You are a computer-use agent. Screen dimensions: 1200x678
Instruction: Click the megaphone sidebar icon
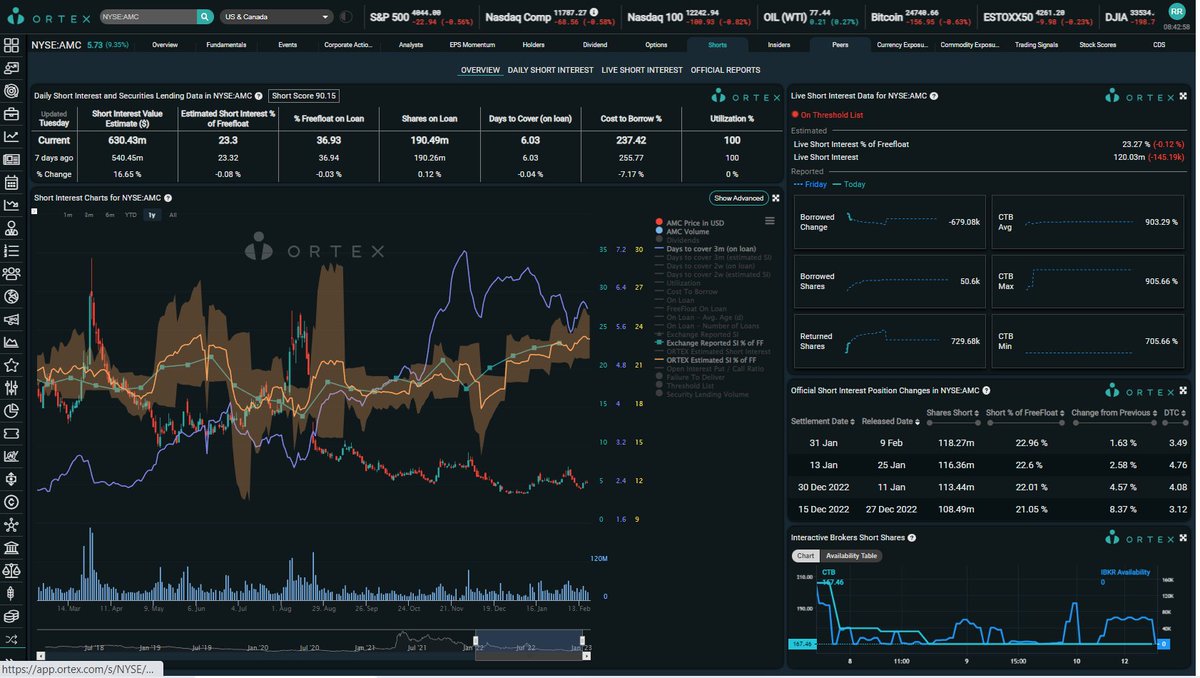pos(11,319)
